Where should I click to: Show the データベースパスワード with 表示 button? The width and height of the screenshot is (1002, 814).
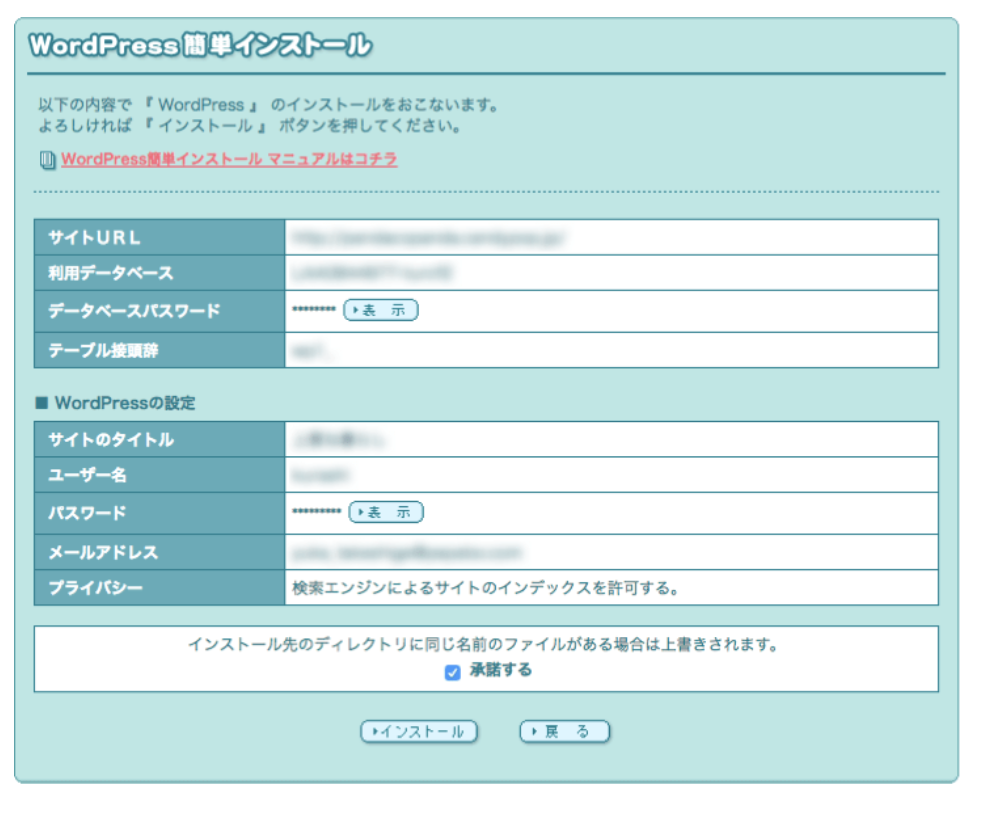pos(380,311)
